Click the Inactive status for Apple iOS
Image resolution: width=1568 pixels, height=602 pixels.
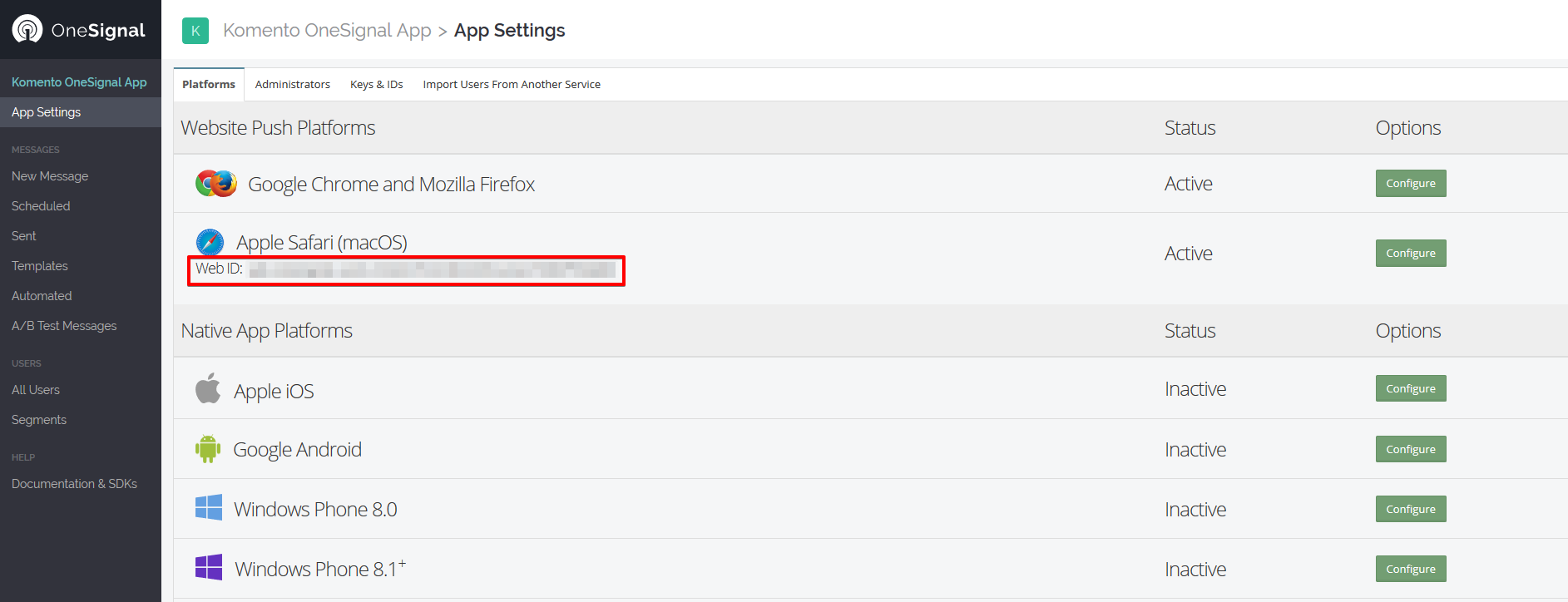click(1195, 389)
